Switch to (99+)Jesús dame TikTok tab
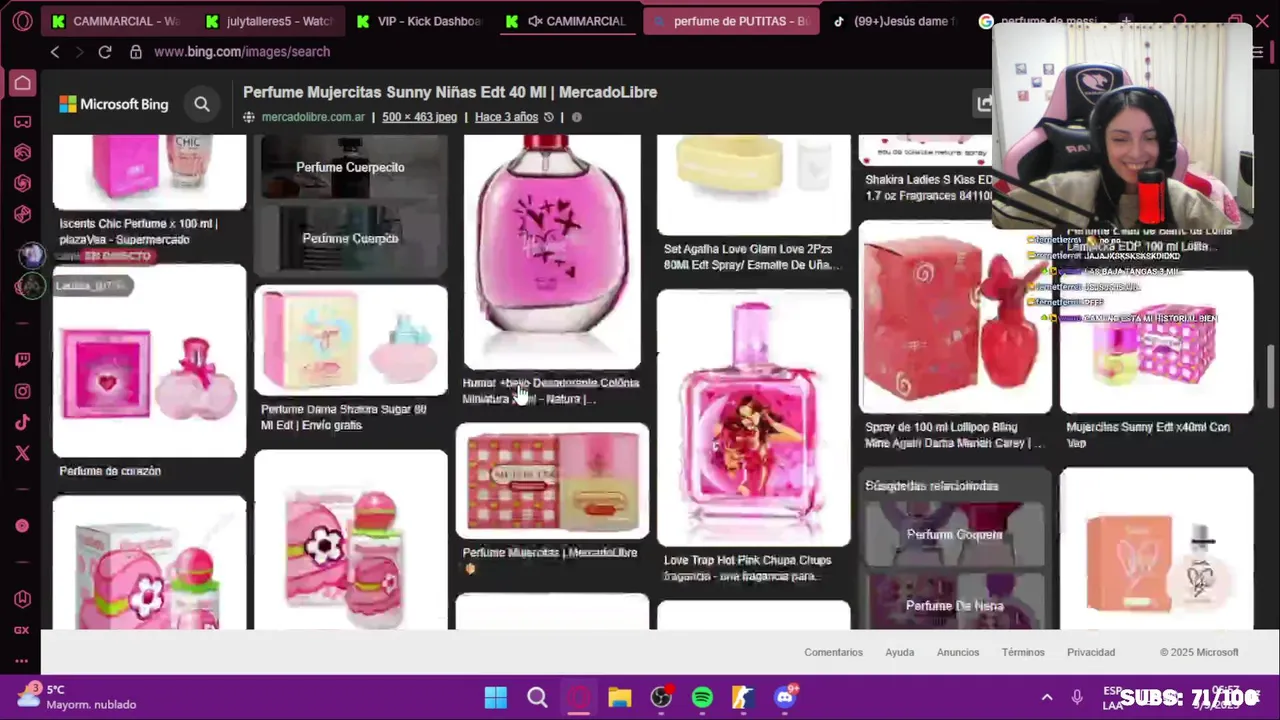The width and height of the screenshot is (1280, 720). 896,21
